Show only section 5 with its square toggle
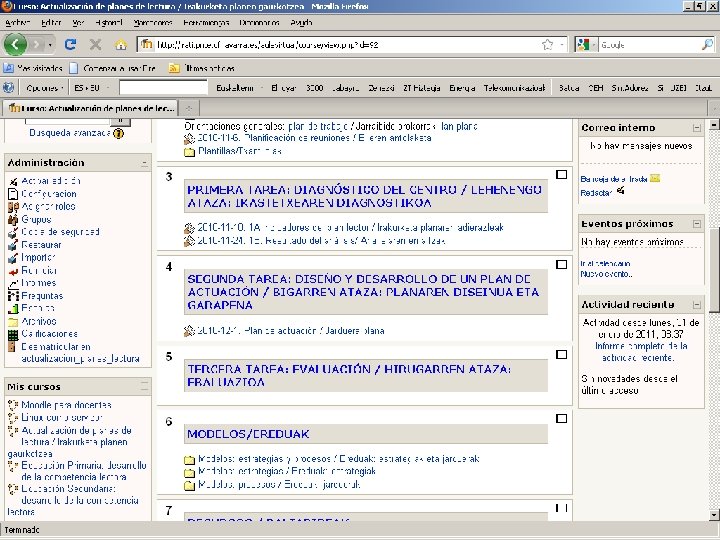Viewport: 720px width, 540px height. point(561,354)
